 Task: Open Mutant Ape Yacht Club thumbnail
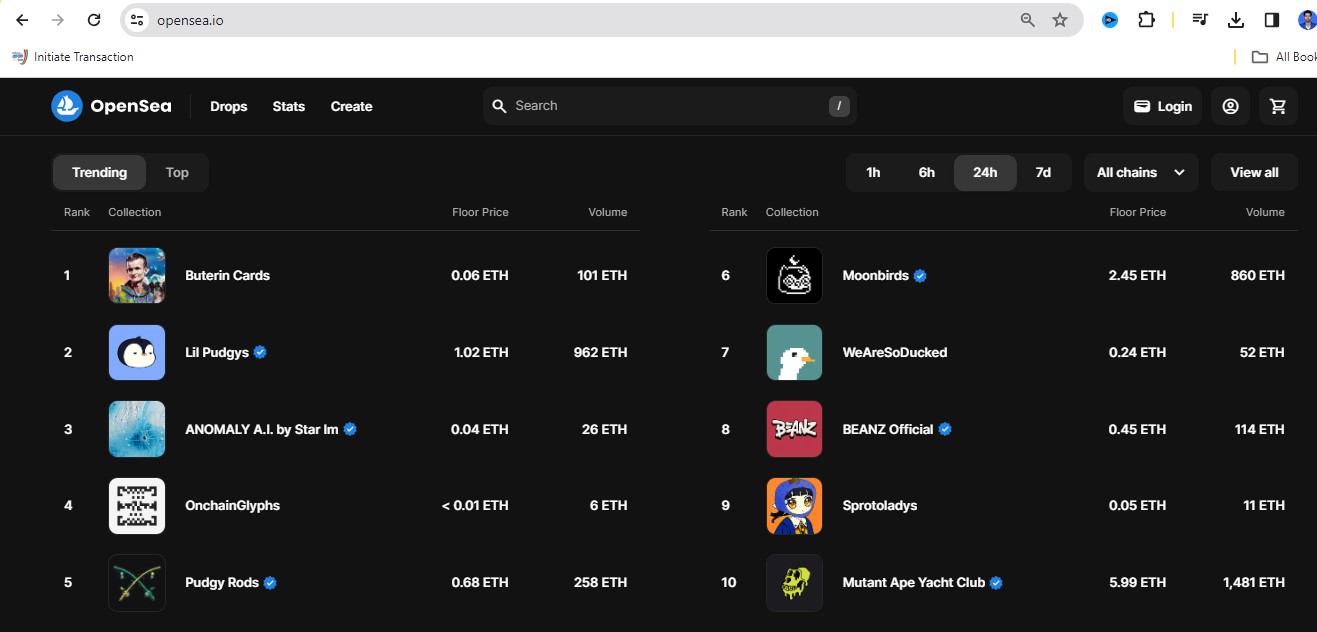tap(794, 582)
